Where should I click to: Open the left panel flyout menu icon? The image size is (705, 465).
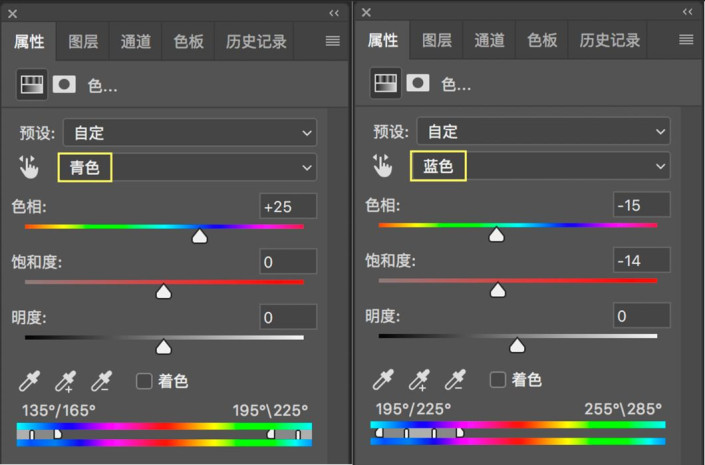[x=333, y=41]
